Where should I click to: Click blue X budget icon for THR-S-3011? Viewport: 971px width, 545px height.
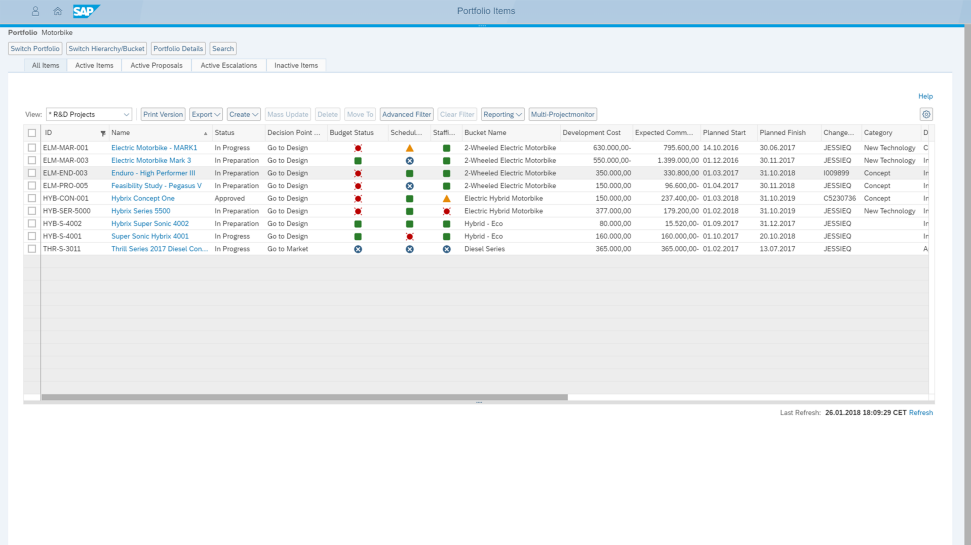pos(358,249)
